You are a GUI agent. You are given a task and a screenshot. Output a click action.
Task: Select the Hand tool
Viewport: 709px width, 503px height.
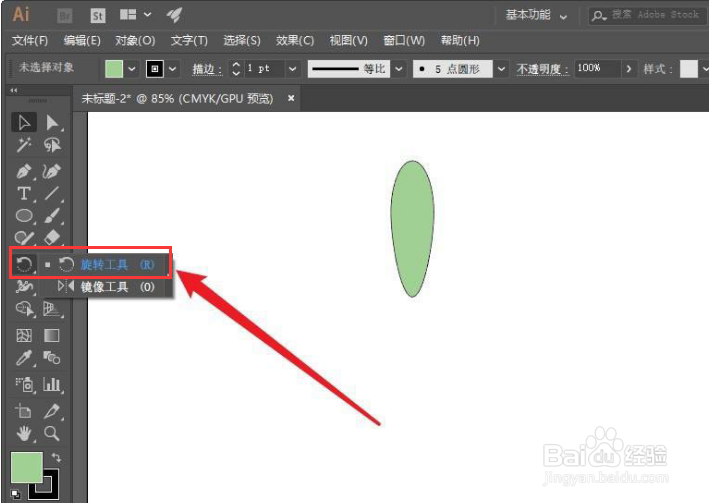click(24, 433)
